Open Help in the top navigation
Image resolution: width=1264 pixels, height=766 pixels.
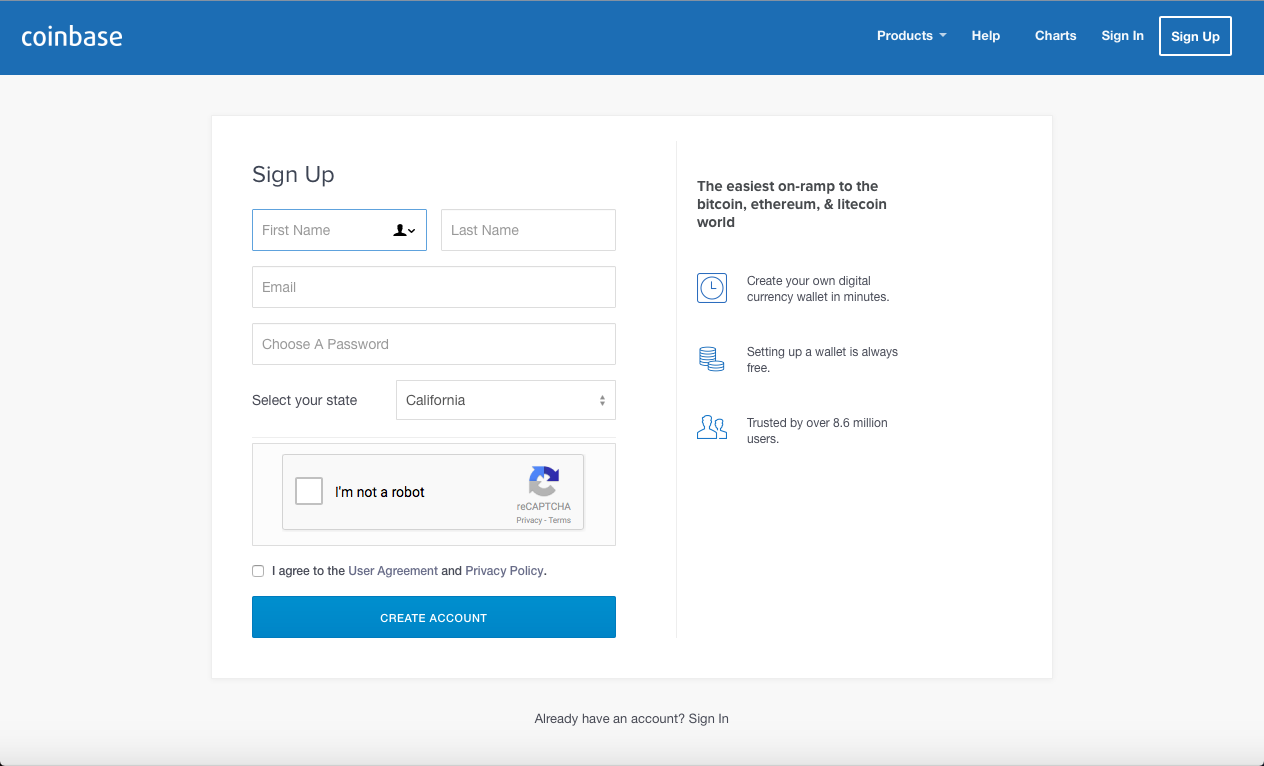tap(986, 36)
